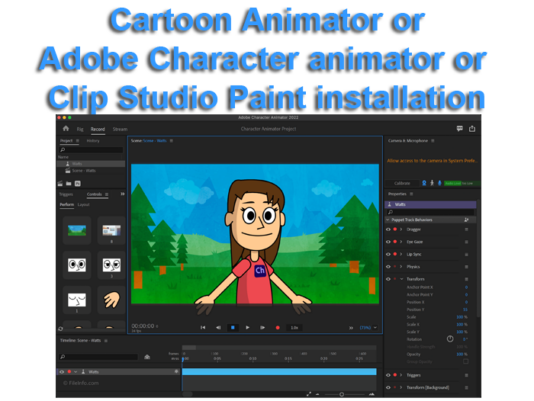This screenshot has width=534, height=401.
Task: Click the Watts puppet icon in Project list
Action: click(67, 164)
